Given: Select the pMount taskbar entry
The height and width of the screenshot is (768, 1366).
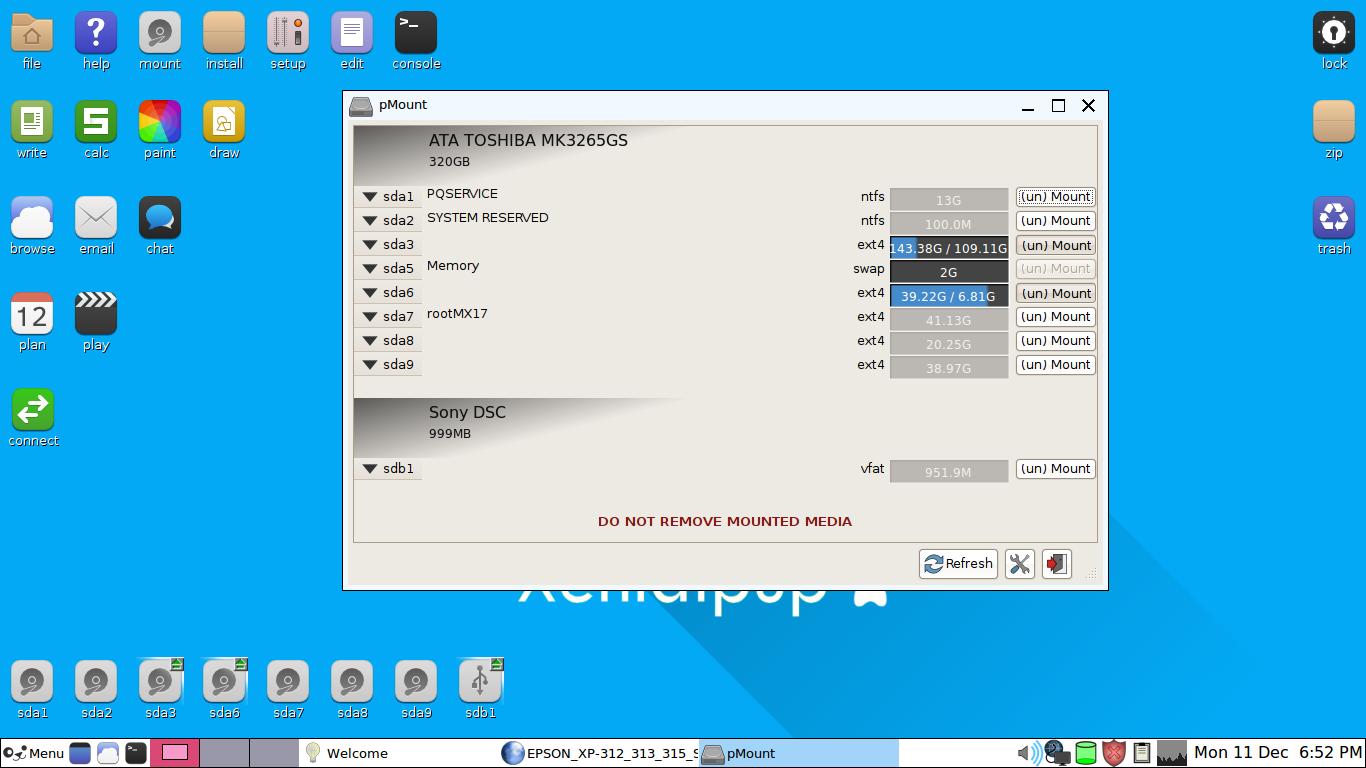Looking at the screenshot, I should click(x=798, y=753).
